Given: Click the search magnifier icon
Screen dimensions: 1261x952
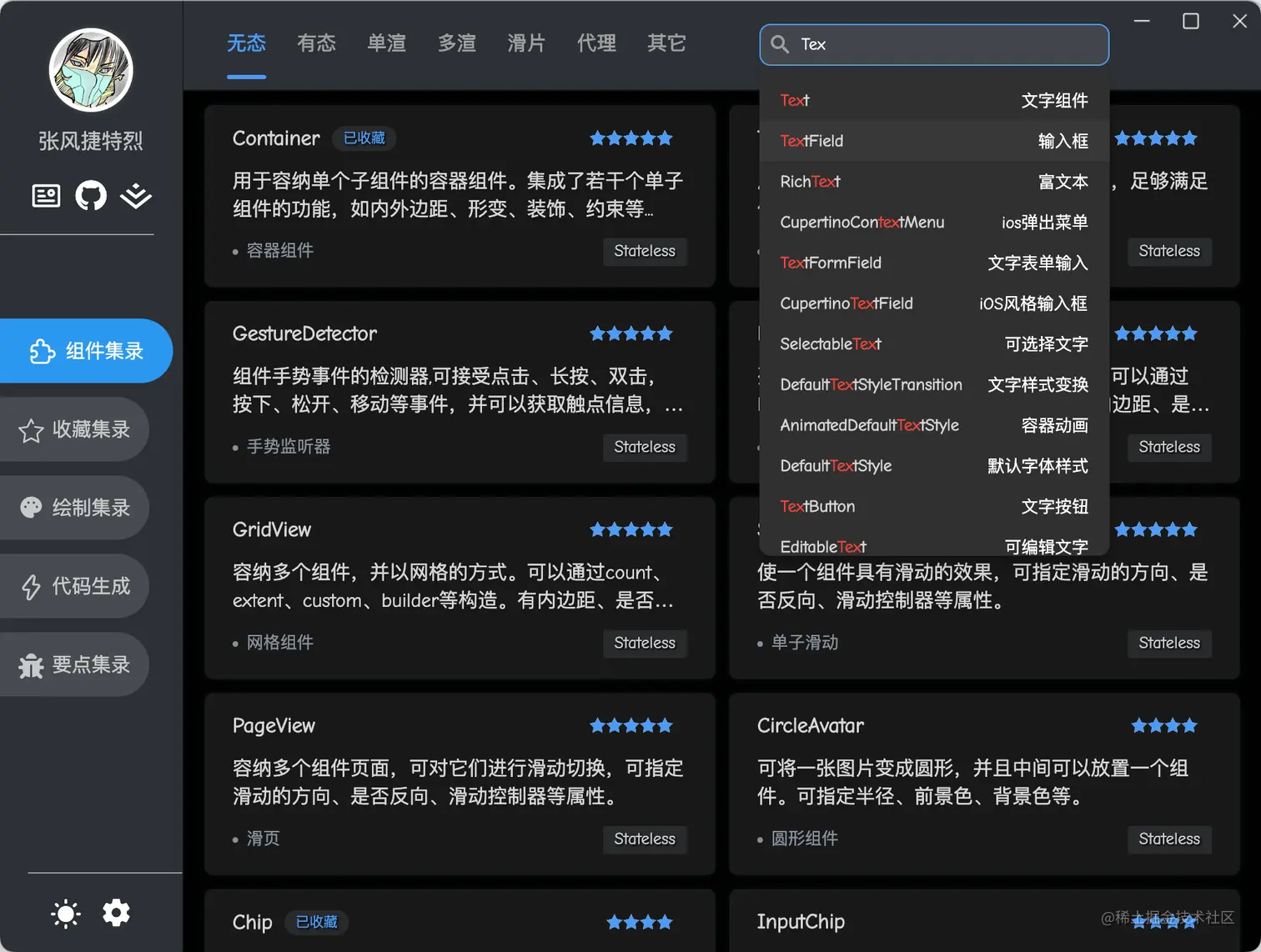Looking at the screenshot, I should point(781,44).
